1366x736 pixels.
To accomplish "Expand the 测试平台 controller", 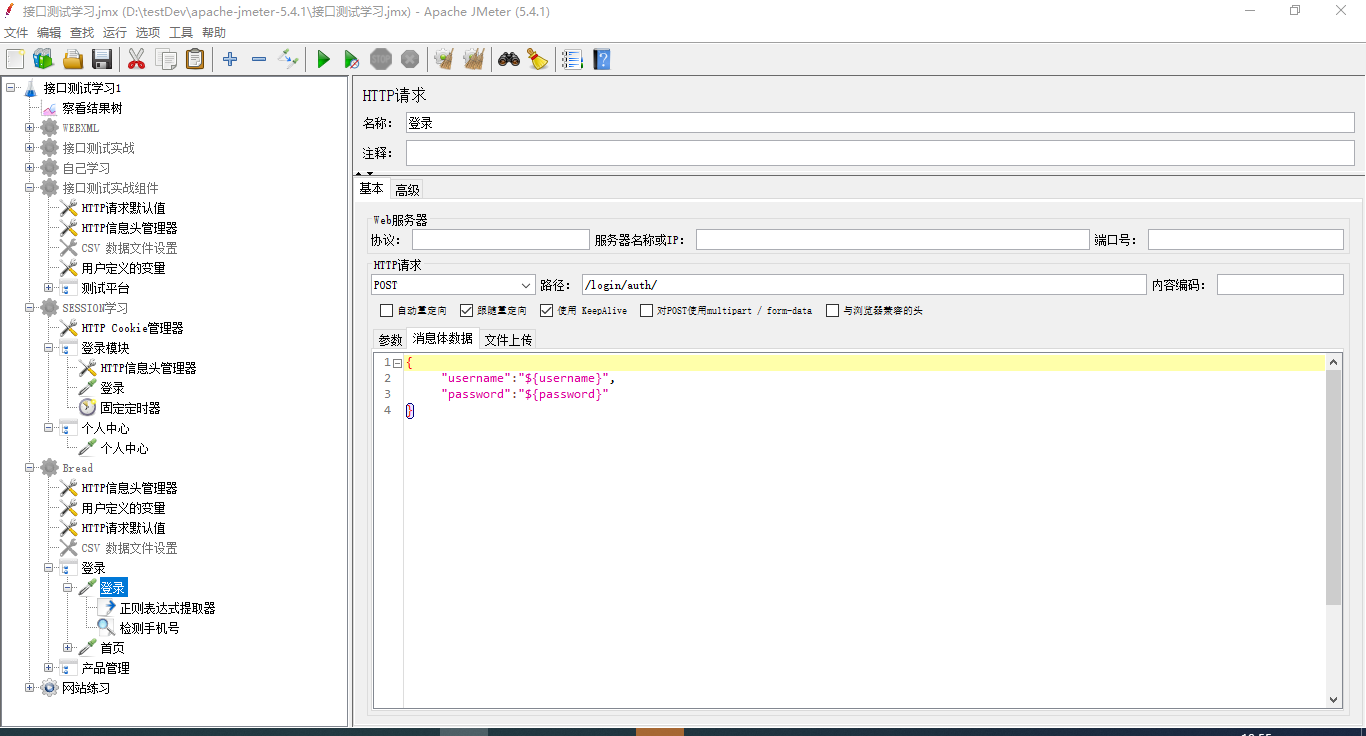I will [x=49, y=288].
